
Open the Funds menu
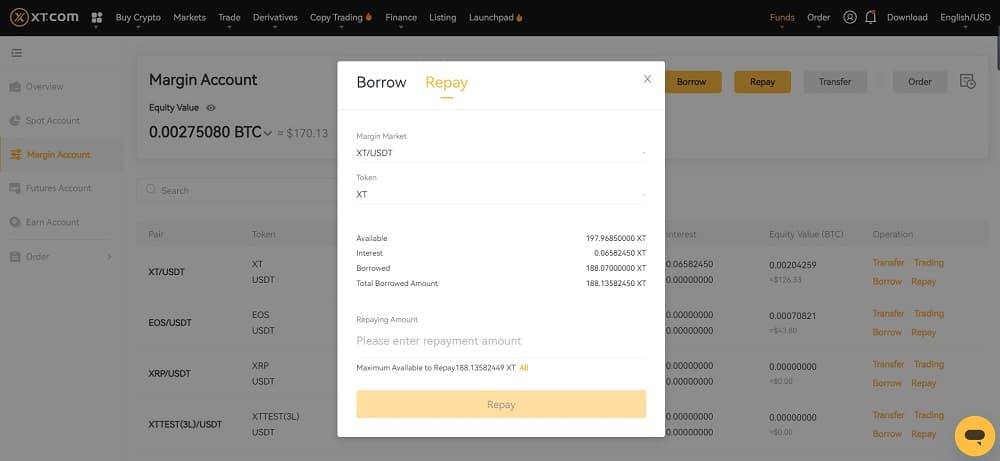[782, 17]
